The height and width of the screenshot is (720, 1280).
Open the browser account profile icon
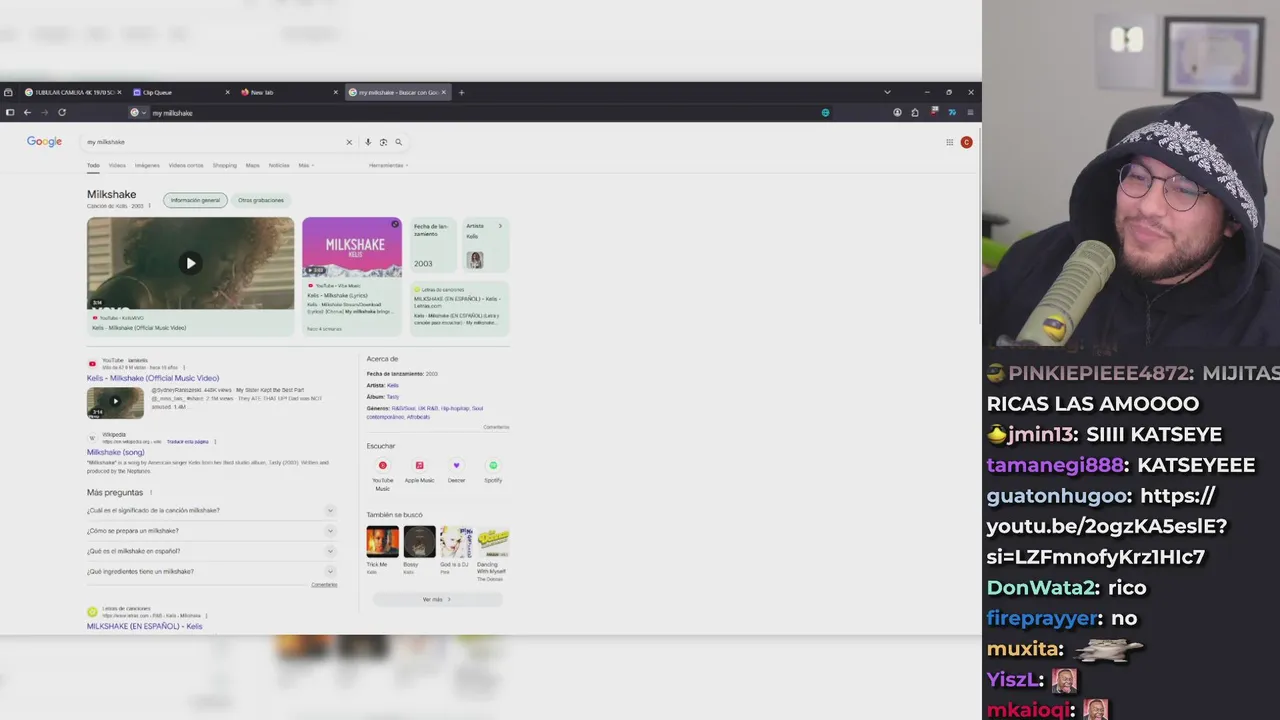click(x=897, y=113)
